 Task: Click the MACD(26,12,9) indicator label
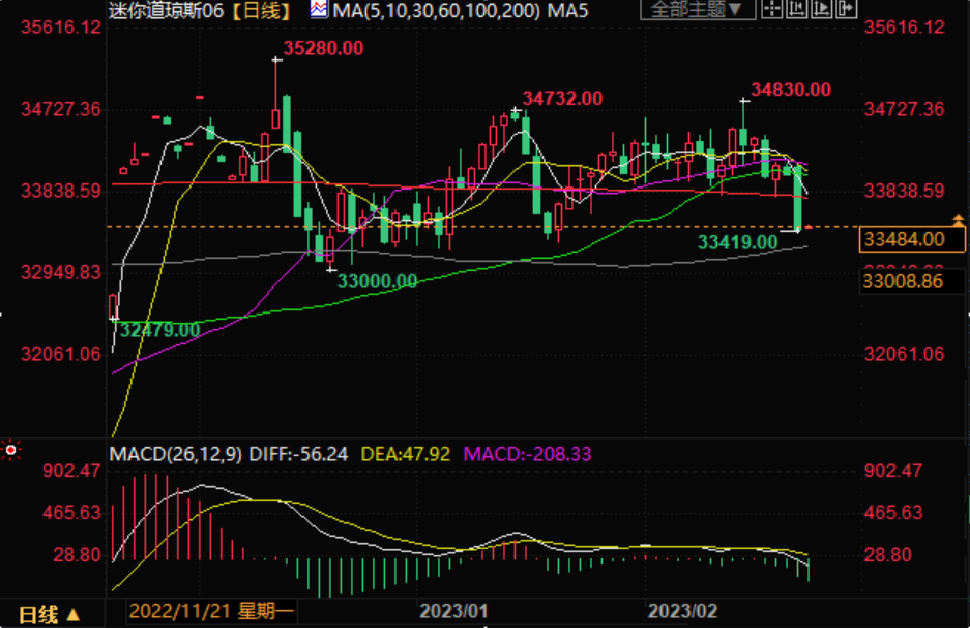tap(175, 454)
